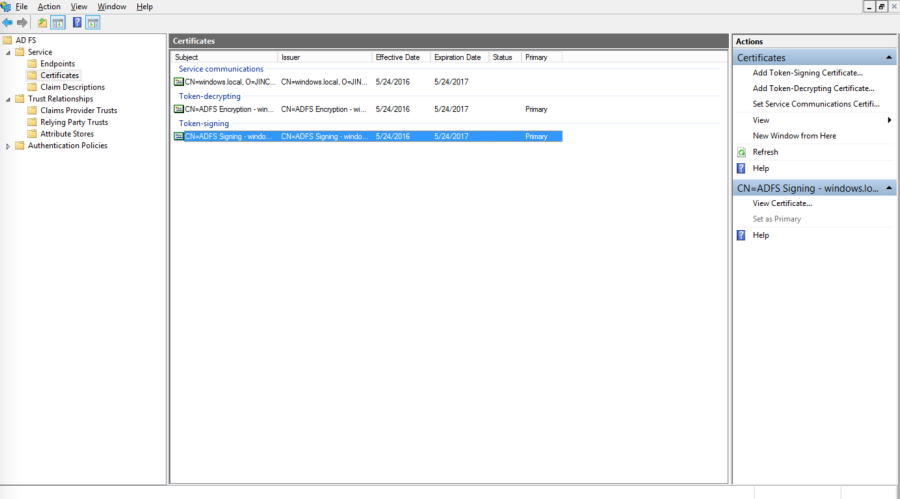Toggle the Show/Hide Console Tree icon
Screen dimensions: 900x499
click(x=58, y=22)
